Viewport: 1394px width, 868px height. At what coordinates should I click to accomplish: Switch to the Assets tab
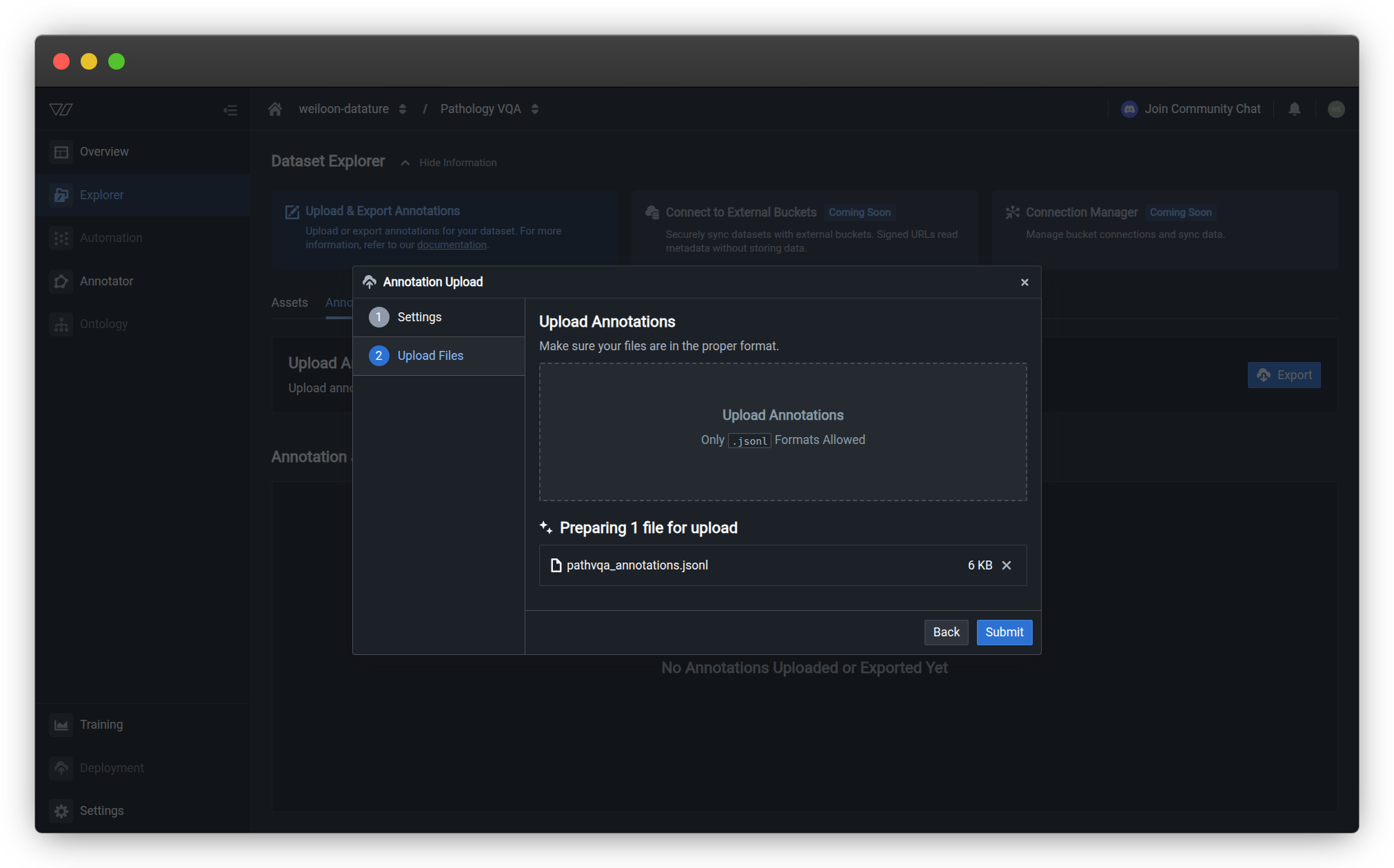tap(290, 302)
